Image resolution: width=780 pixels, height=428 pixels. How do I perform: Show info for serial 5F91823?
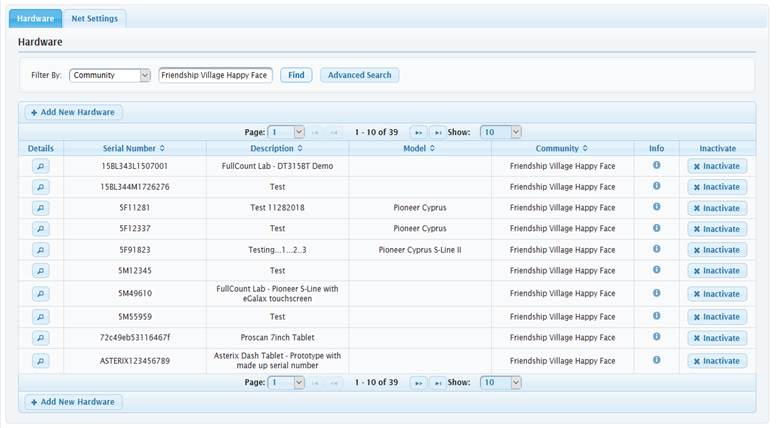coord(657,249)
